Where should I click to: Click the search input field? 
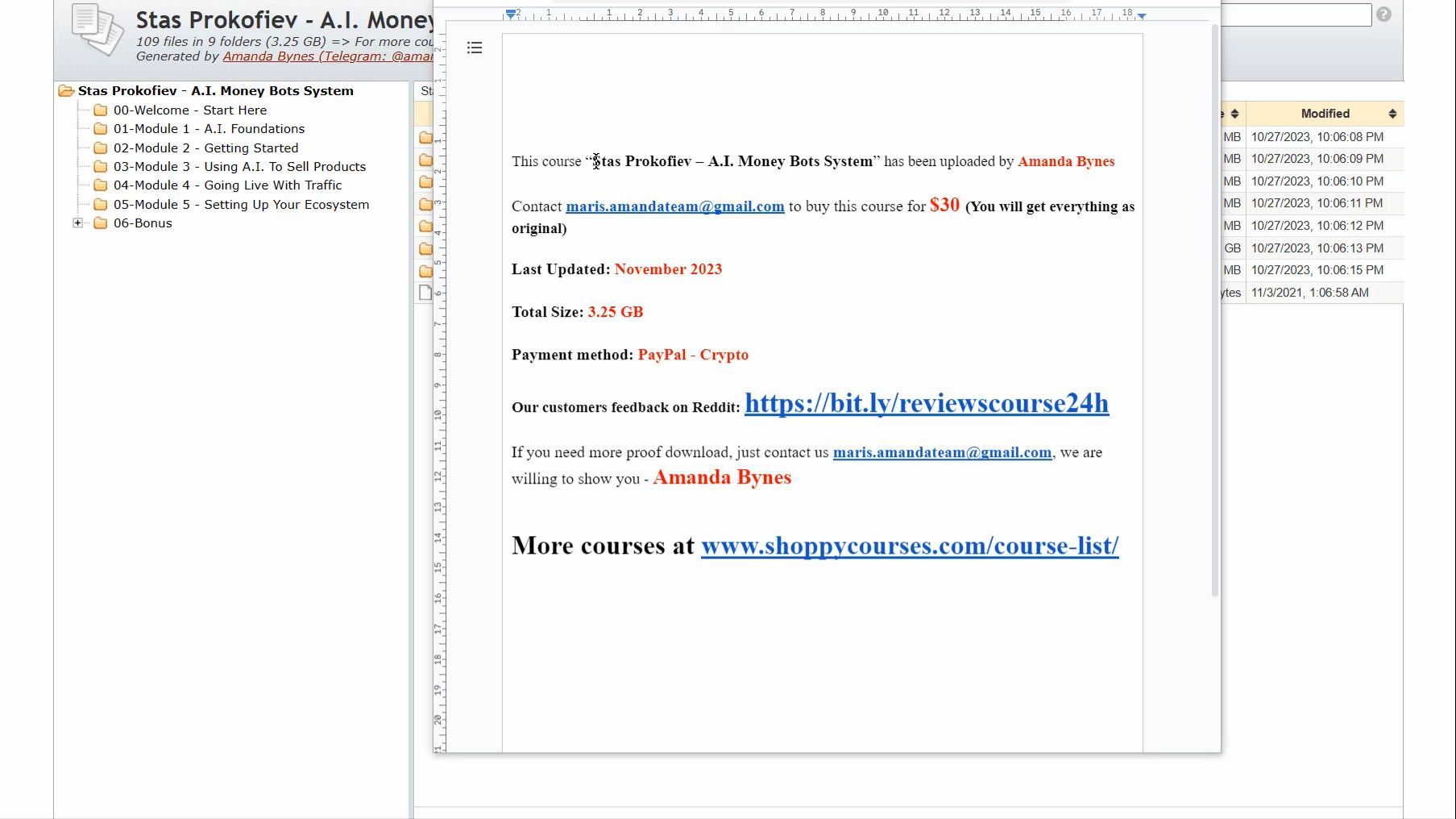[x=1296, y=15]
